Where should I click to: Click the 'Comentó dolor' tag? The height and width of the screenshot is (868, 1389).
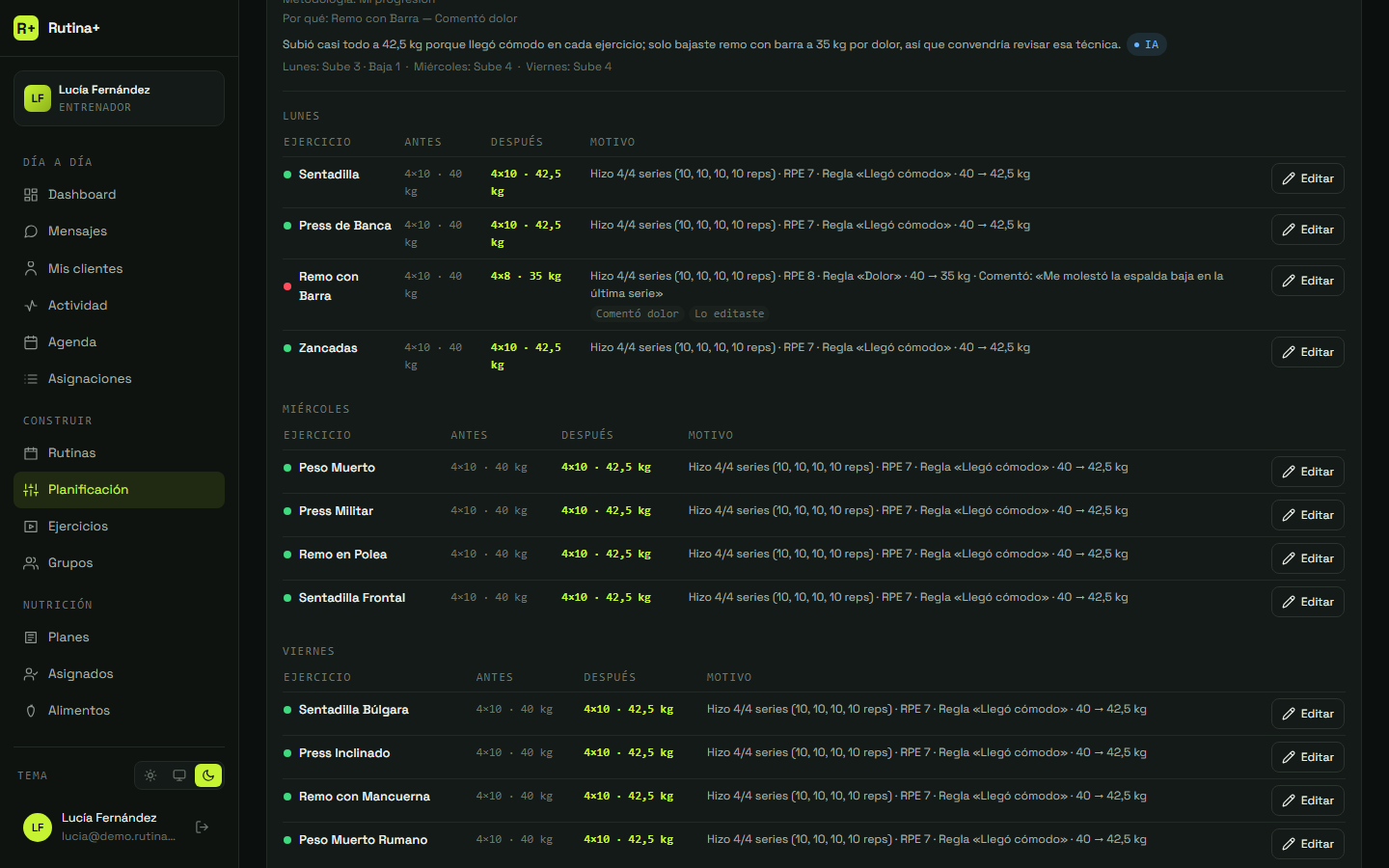pos(637,313)
